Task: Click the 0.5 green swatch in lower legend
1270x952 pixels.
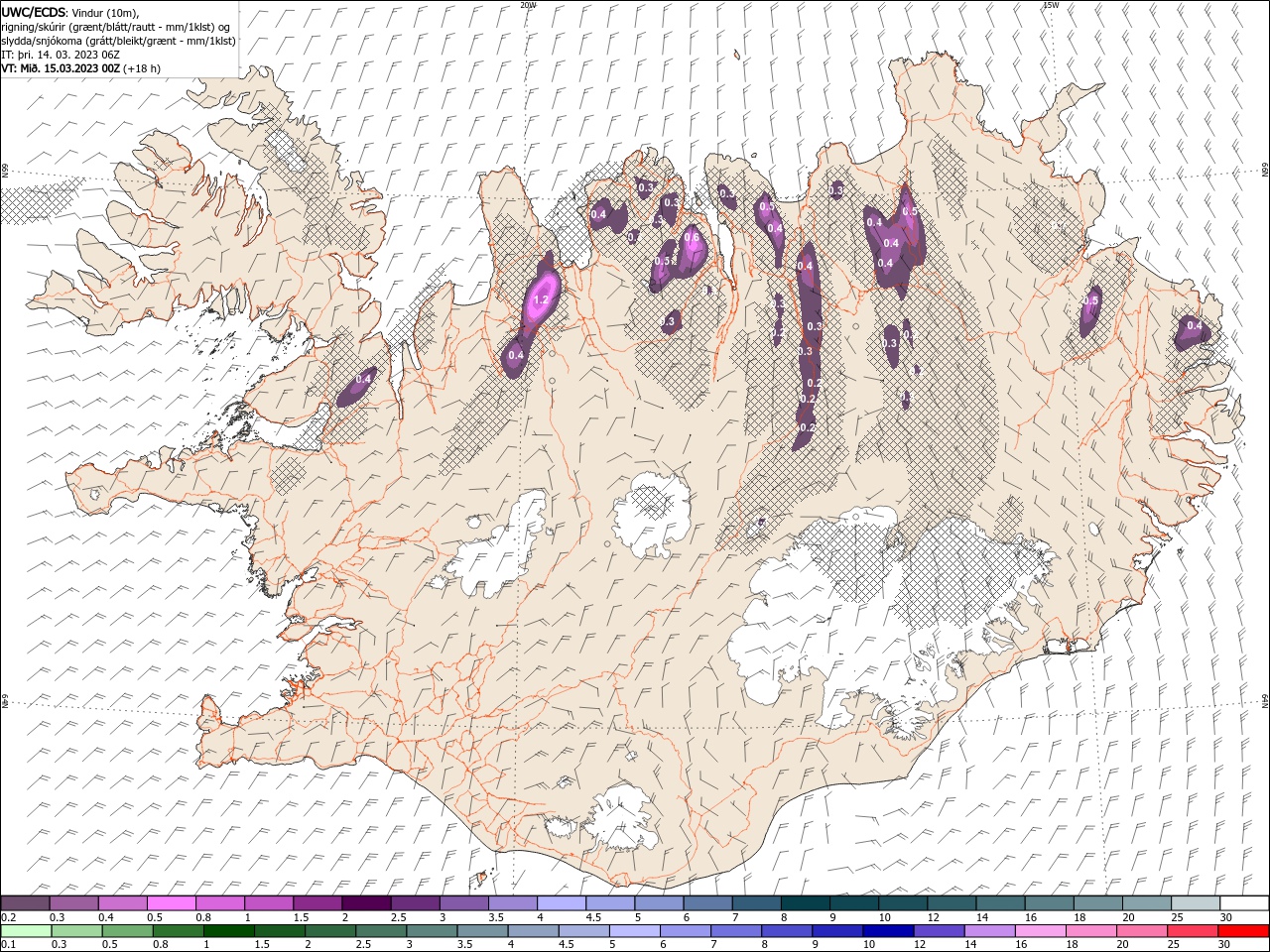Action: tap(127, 931)
